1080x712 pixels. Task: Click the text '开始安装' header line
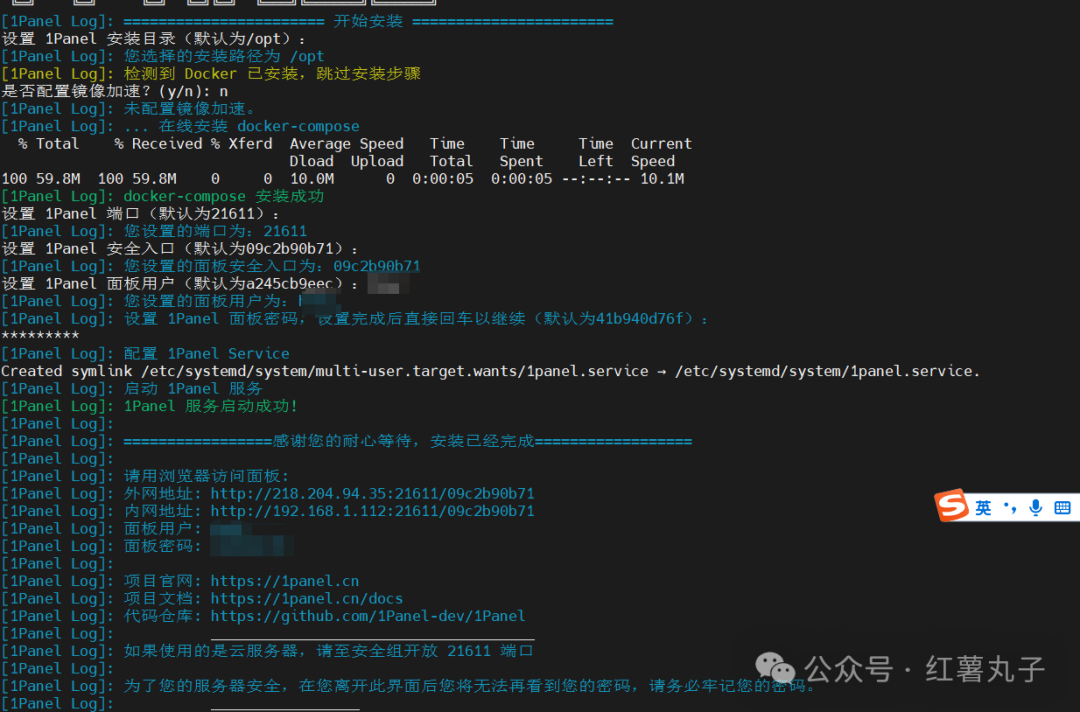click(x=368, y=21)
